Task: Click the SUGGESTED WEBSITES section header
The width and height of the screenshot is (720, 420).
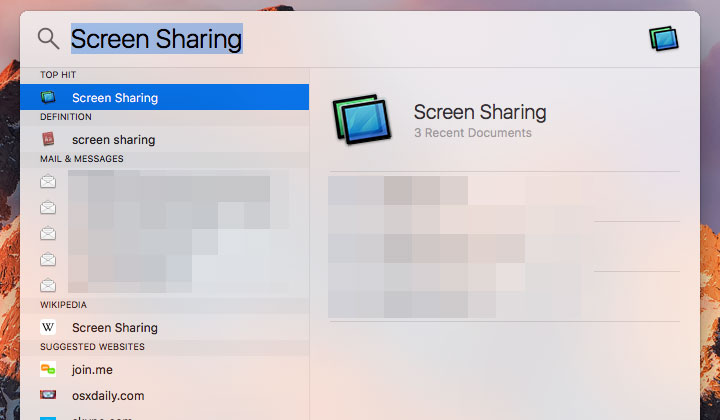Action: 92,347
